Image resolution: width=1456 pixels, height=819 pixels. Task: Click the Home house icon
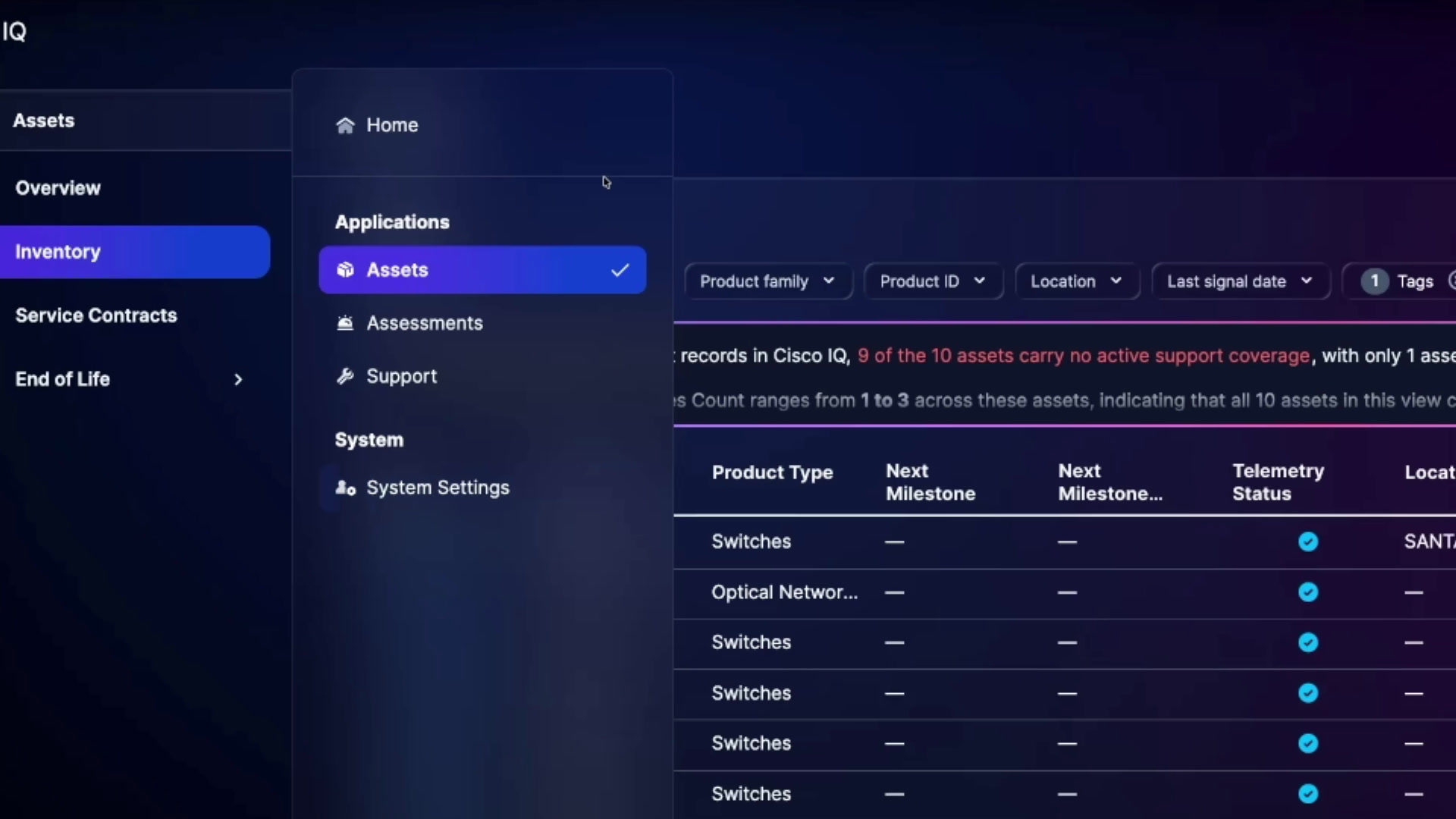click(x=345, y=125)
